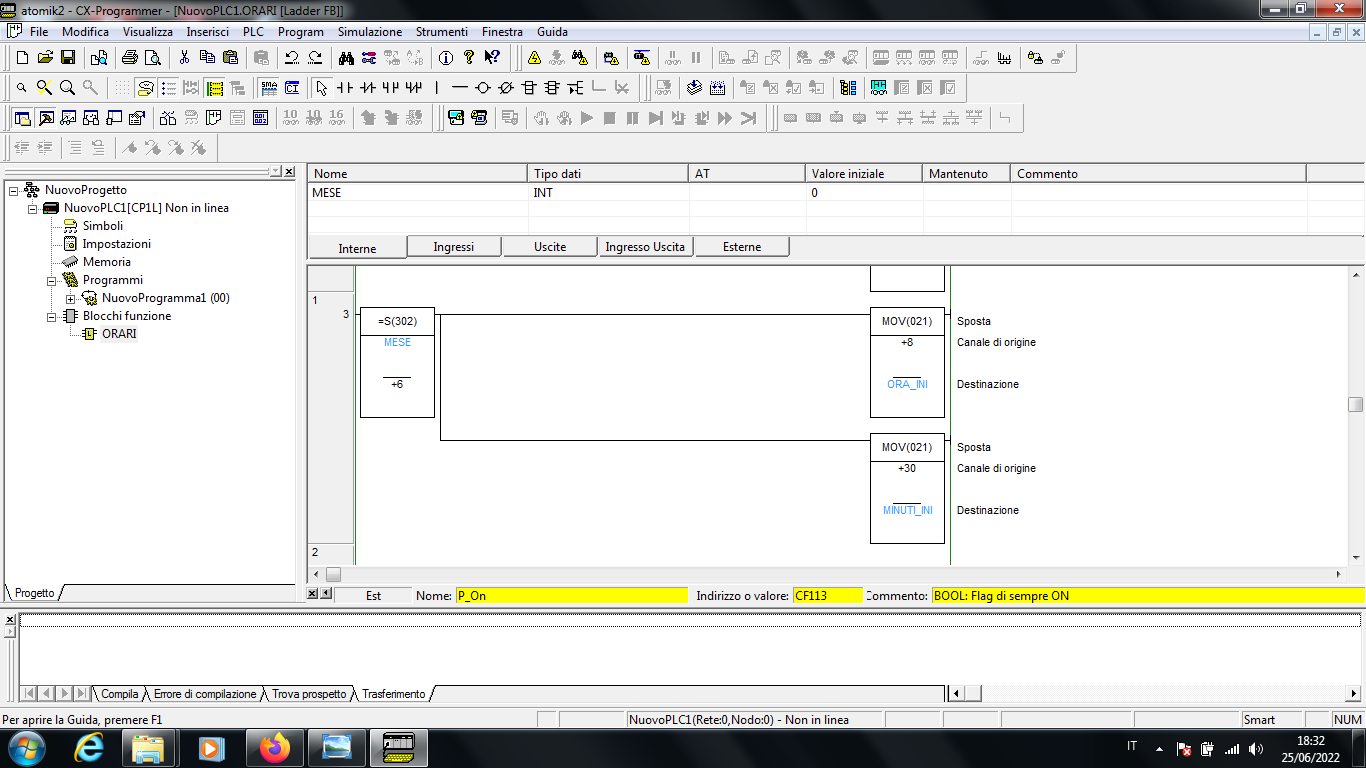Collapse the Blocchi funzione tree node
This screenshot has height=768, width=1366.
click(x=52, y=316)
